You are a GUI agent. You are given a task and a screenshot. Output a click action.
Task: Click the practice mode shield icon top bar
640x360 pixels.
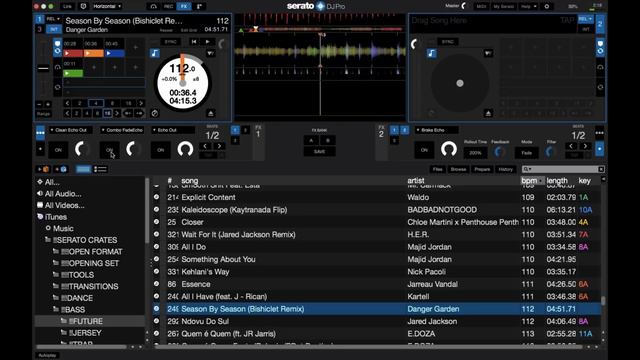[x=84, y=6]
